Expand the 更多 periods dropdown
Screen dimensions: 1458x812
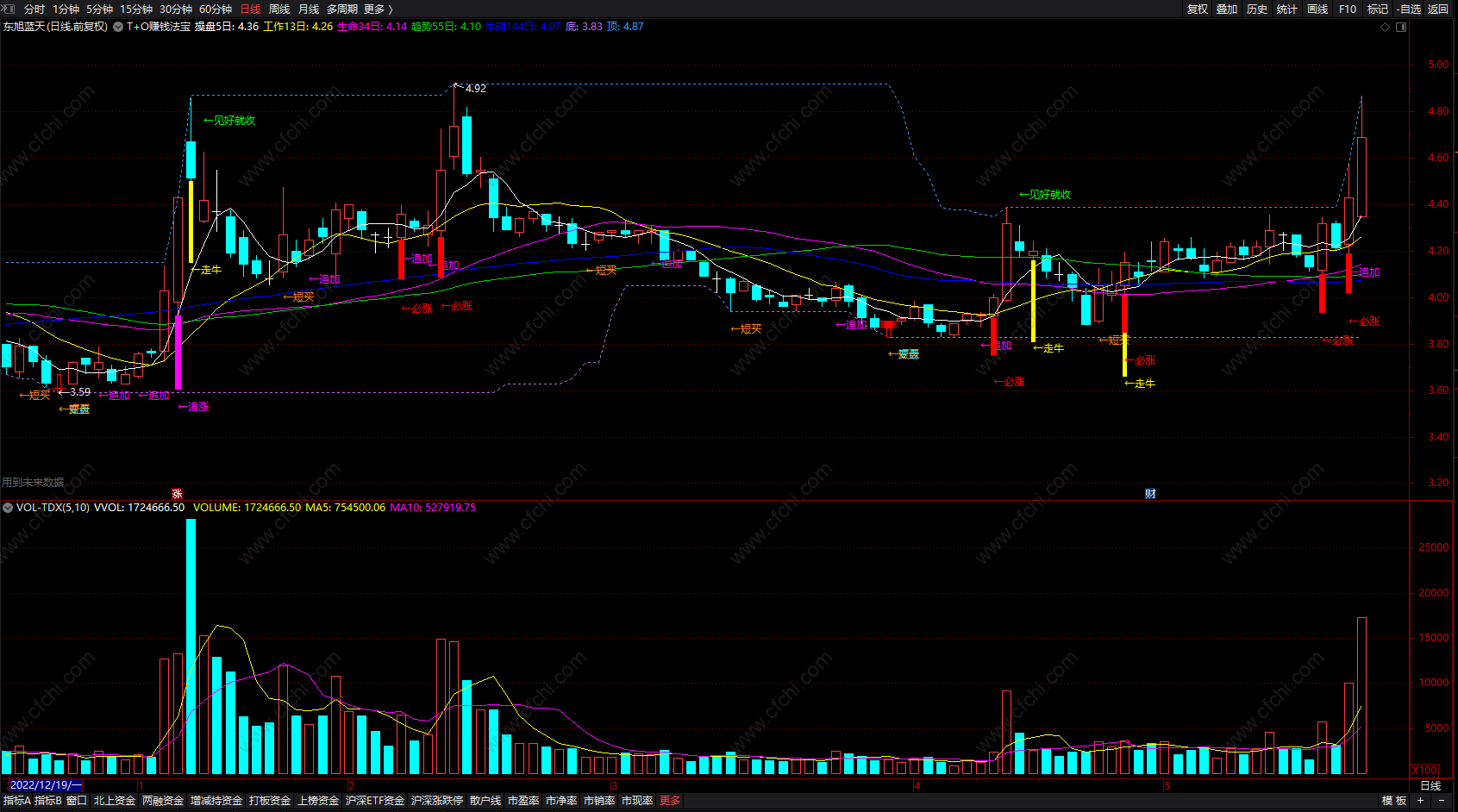379,9
